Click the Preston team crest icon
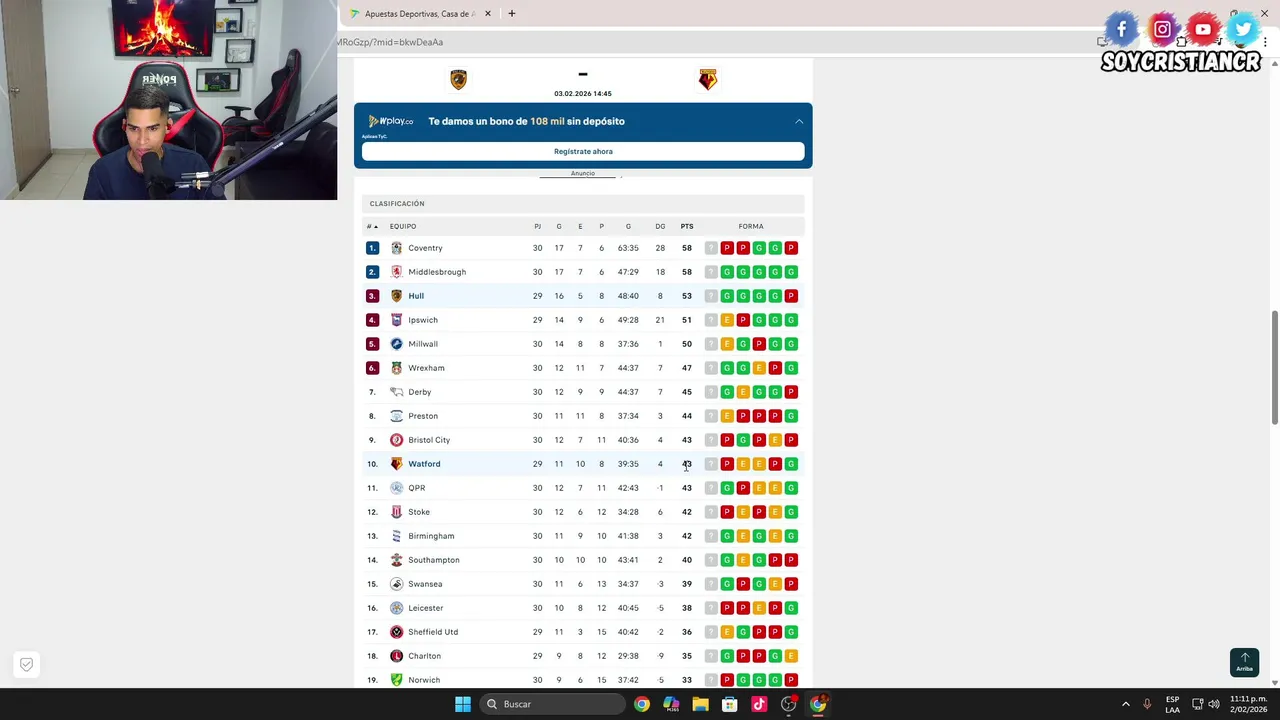This screenshot has width=1280, height=720. [397, 416]
